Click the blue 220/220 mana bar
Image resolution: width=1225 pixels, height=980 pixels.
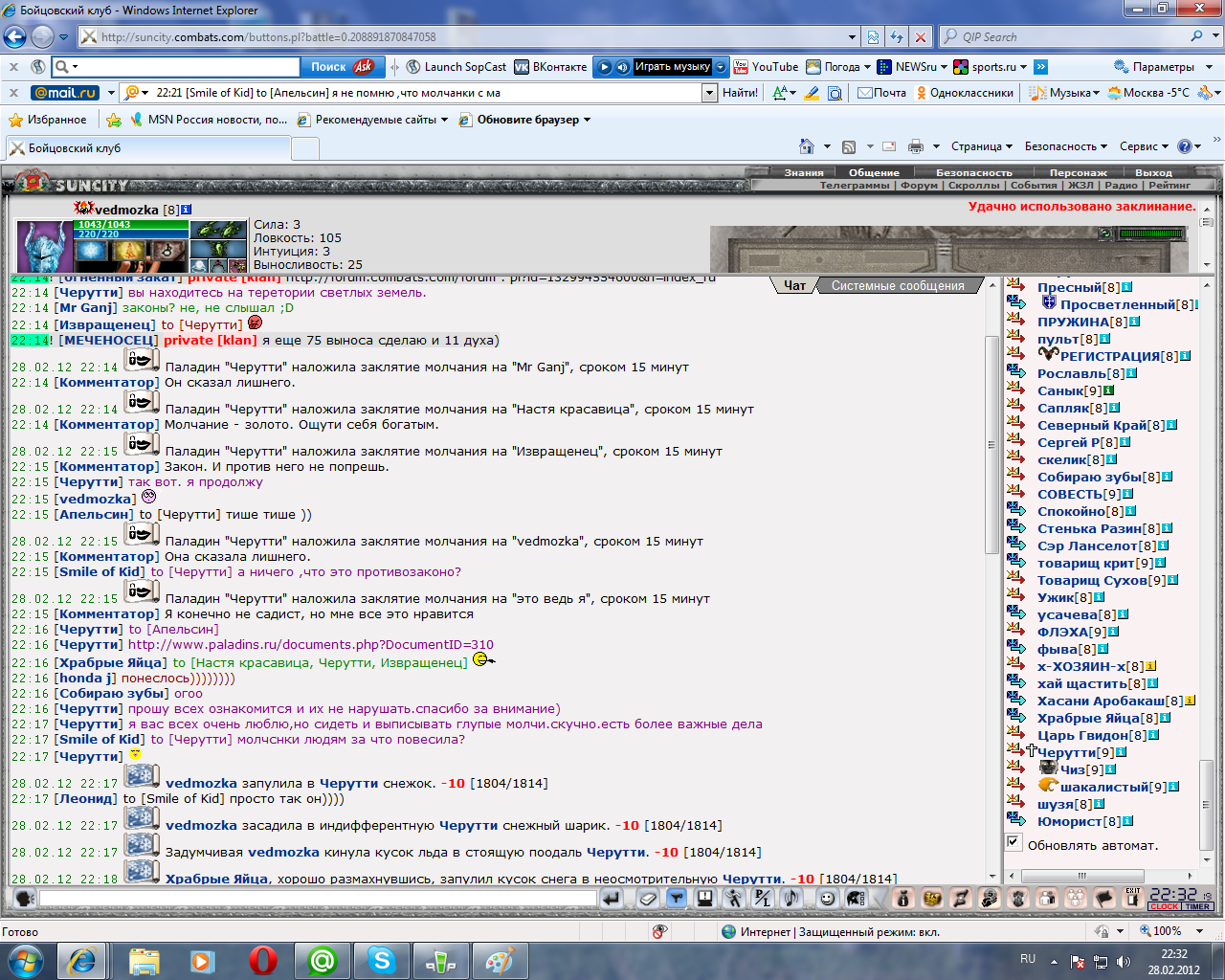click(x=130, y=234)
